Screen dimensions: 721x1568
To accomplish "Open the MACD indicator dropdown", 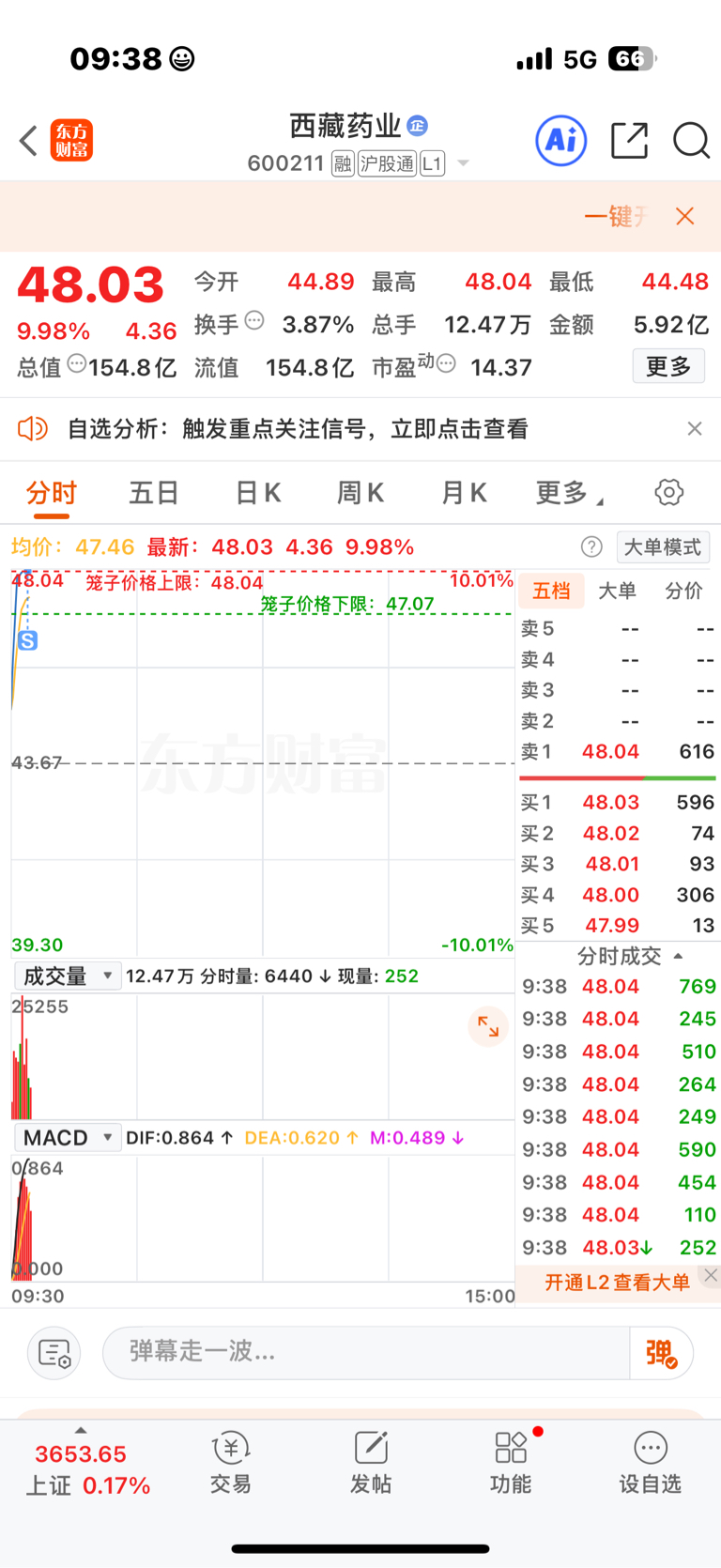I will [67, 1138].
